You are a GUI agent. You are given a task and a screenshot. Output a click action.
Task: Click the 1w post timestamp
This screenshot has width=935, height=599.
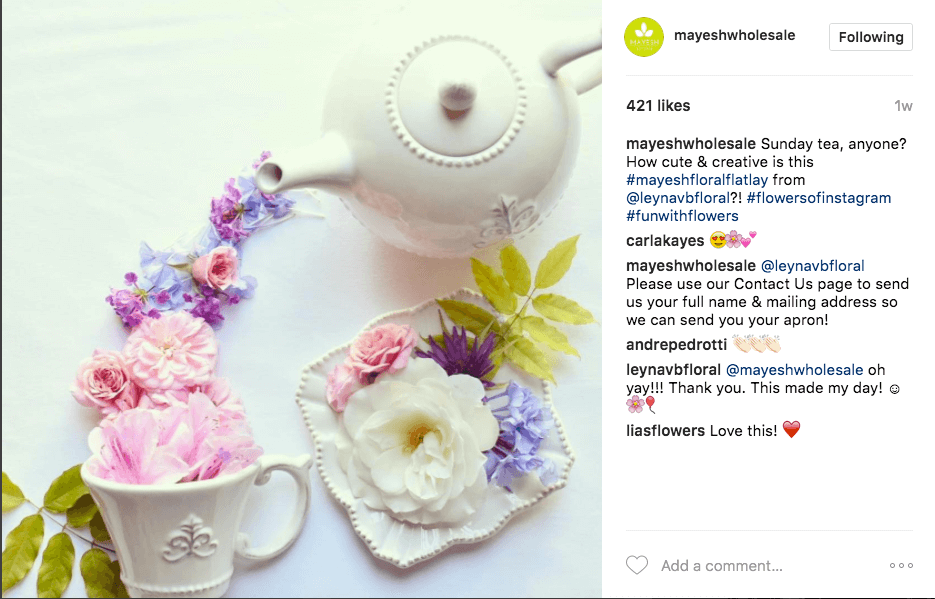point(903,106)
